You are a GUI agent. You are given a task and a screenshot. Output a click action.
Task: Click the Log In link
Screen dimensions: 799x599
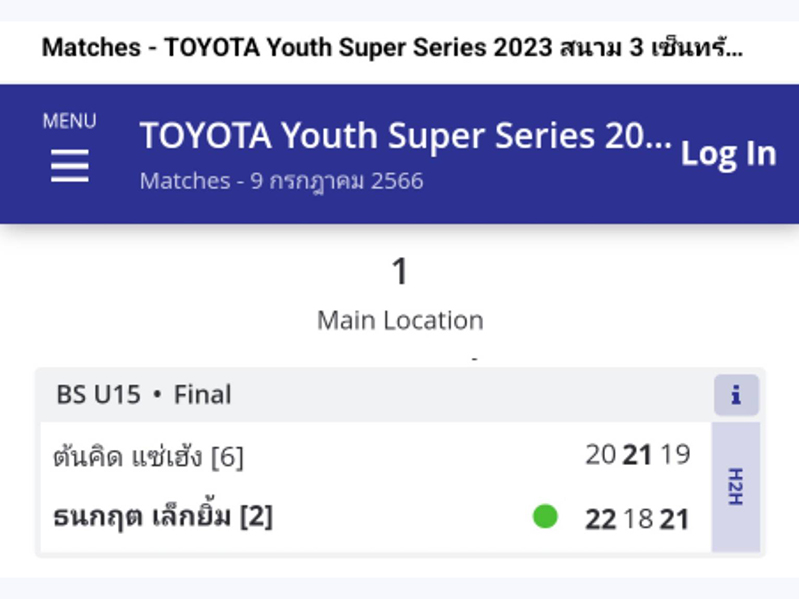pyautogui.click(x=729, y=153)
